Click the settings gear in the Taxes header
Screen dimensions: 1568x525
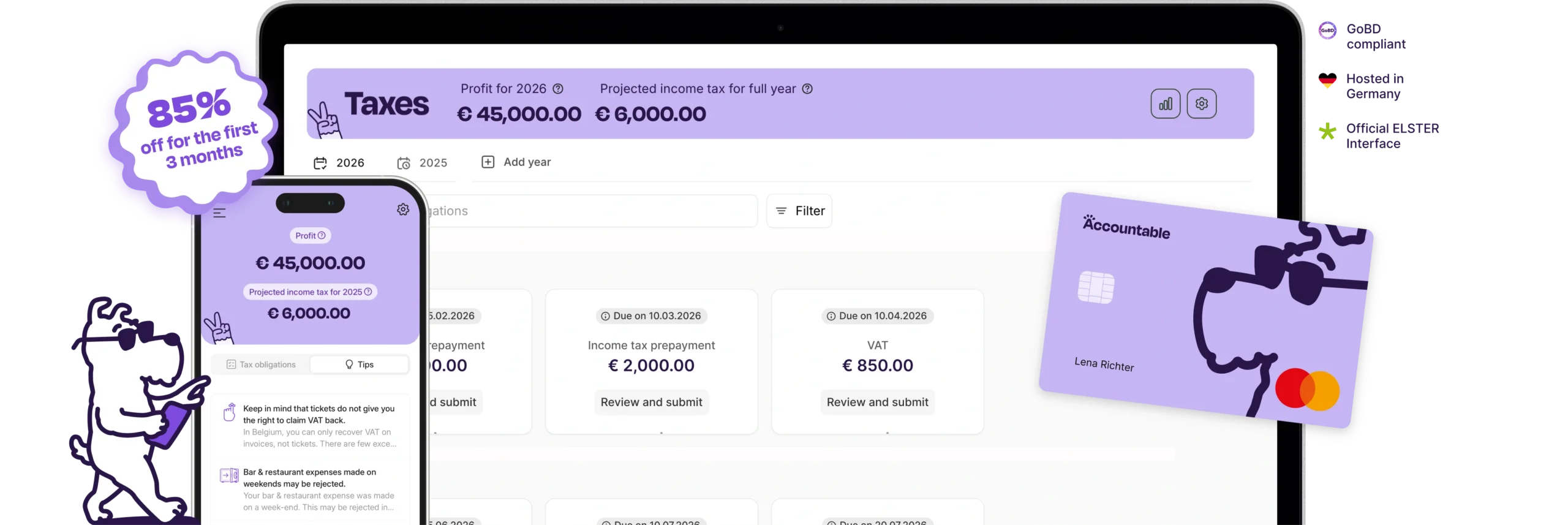[1201, 104]
